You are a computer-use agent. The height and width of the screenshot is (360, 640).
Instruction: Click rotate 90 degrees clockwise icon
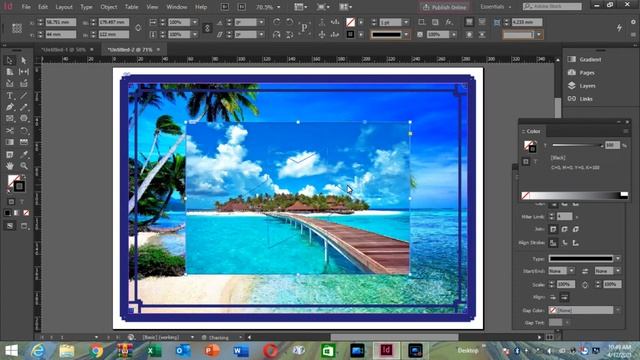click(276, 22)
